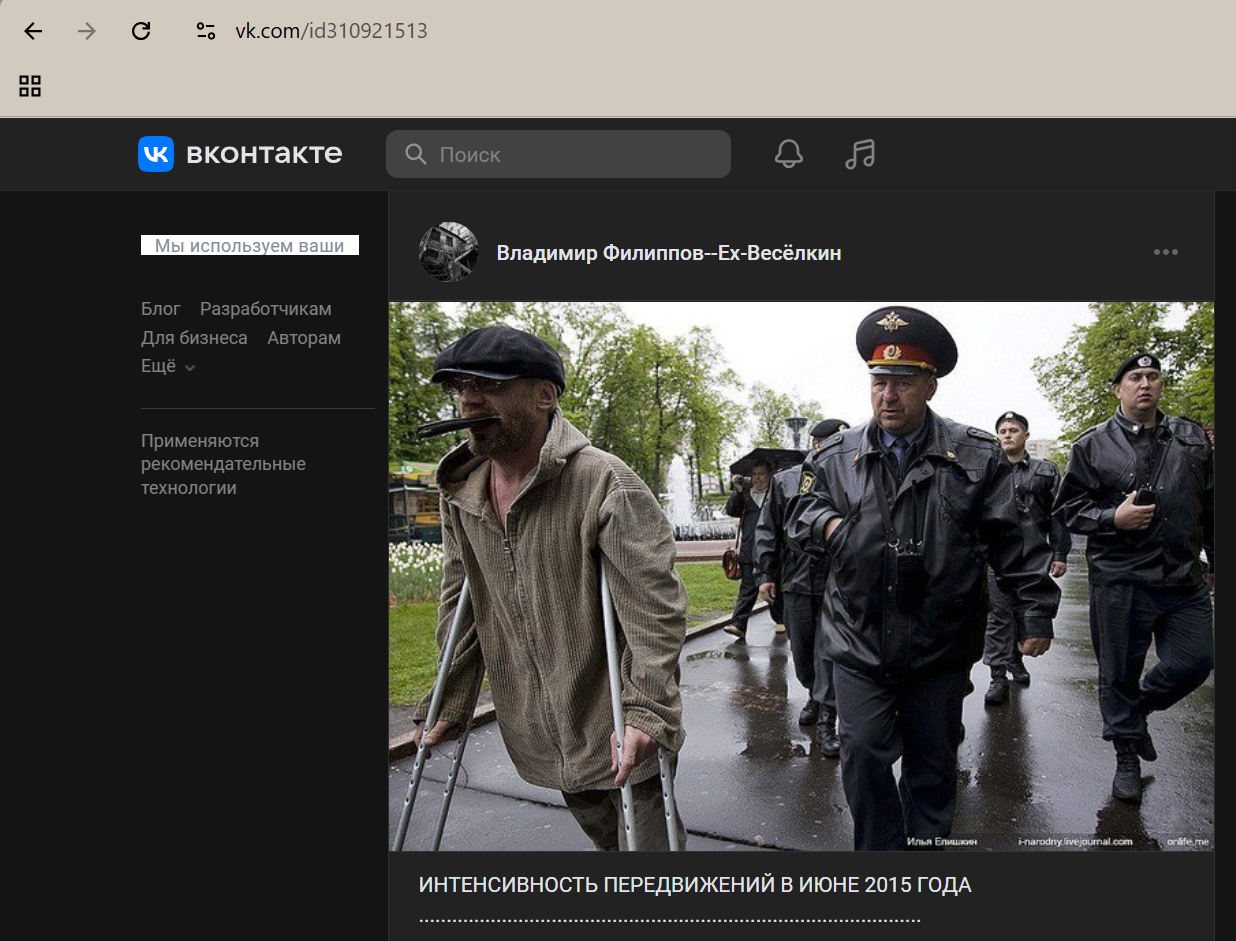Image resolution: width=1236 pixels, height=941 pixels.
Task: Open the three-dots post options menu
Action: pyautogui.click(x=1165, y=252)
